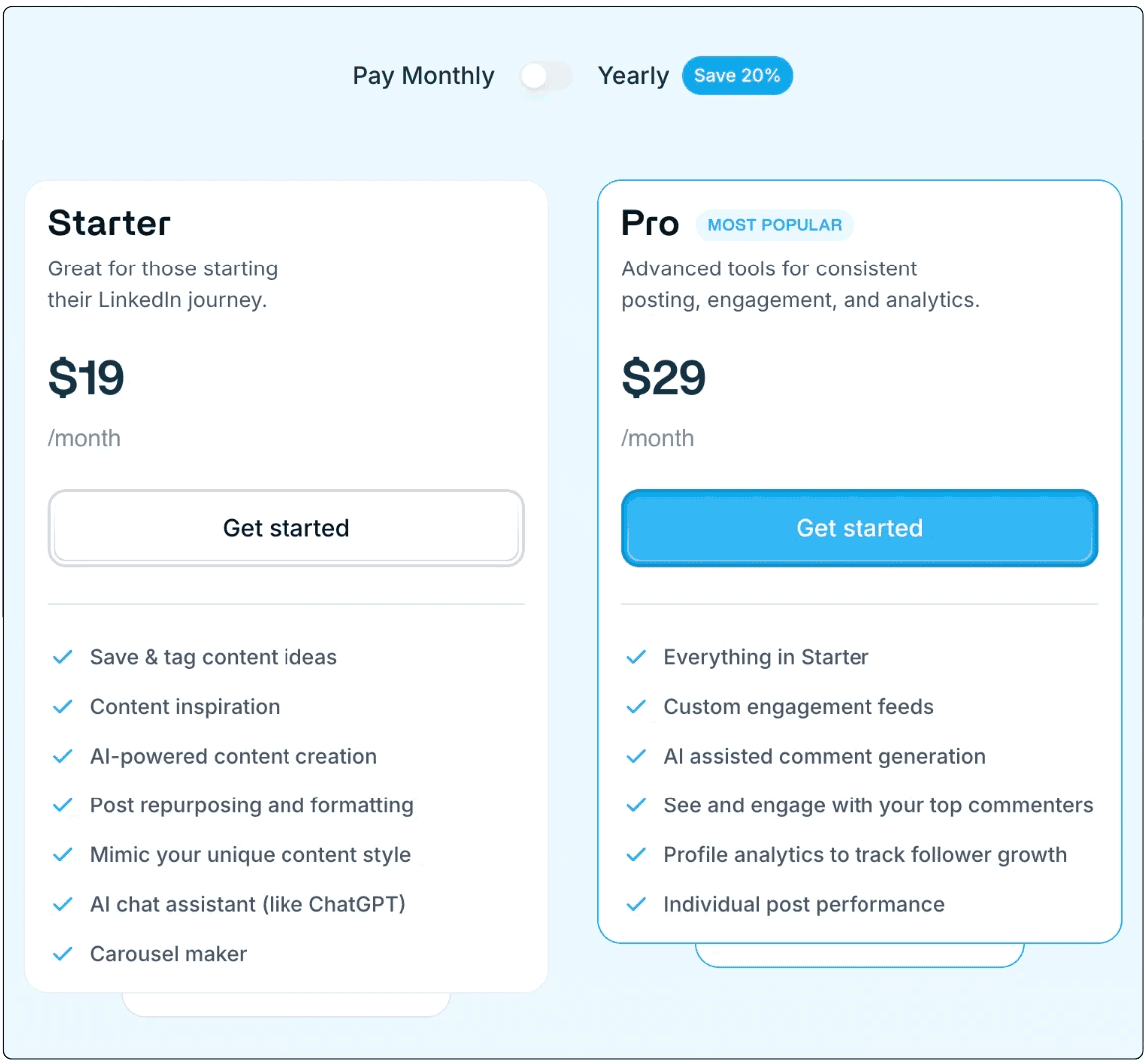Click the checkmark beside "Carousel maker"
The width and height of the screenshot is (1148, 1064).
click(62, 954)
